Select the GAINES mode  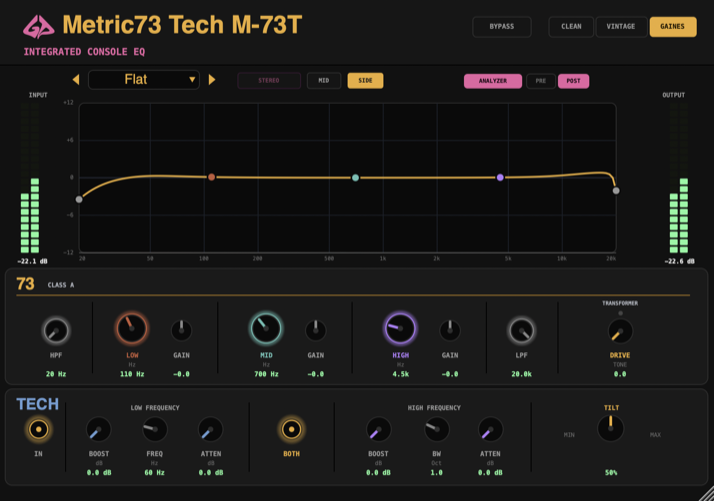coord(673,26)
